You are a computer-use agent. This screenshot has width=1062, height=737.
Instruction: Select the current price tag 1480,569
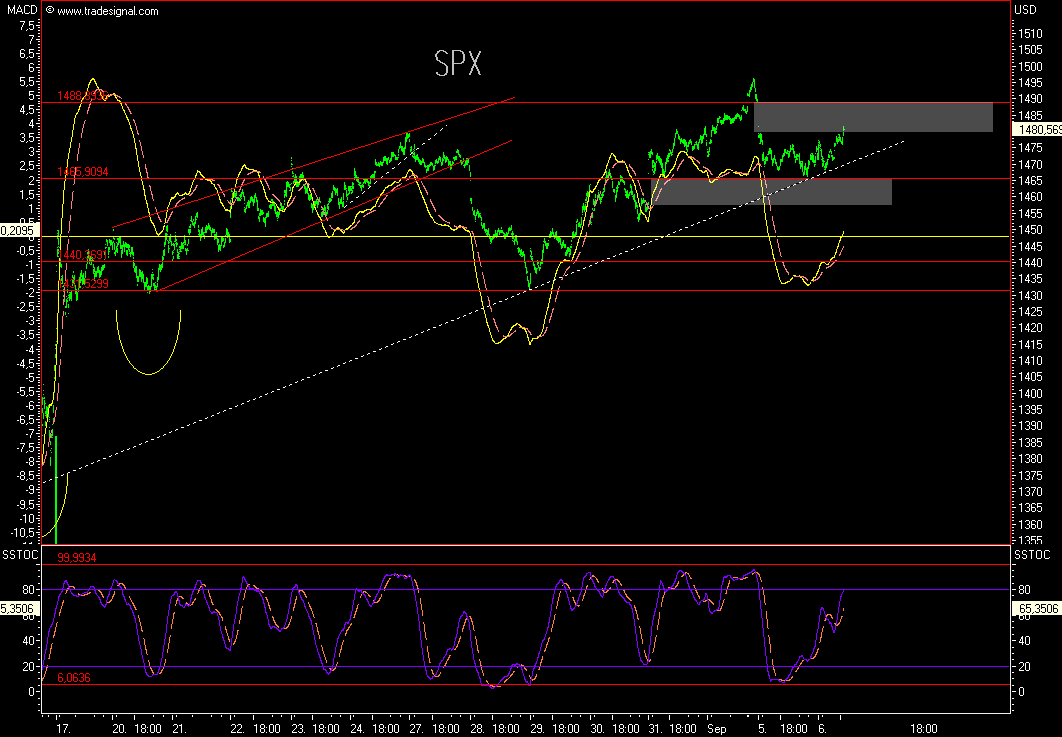click(1038, 129)
